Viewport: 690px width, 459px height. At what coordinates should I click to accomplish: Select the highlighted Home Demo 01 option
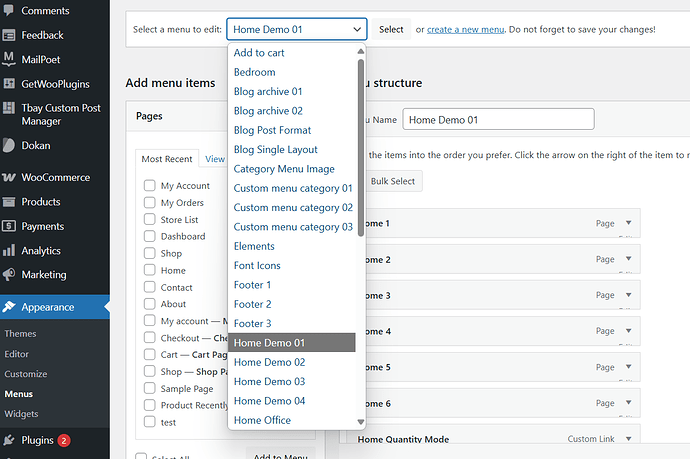pyautogui.click(x=292, y=343)
